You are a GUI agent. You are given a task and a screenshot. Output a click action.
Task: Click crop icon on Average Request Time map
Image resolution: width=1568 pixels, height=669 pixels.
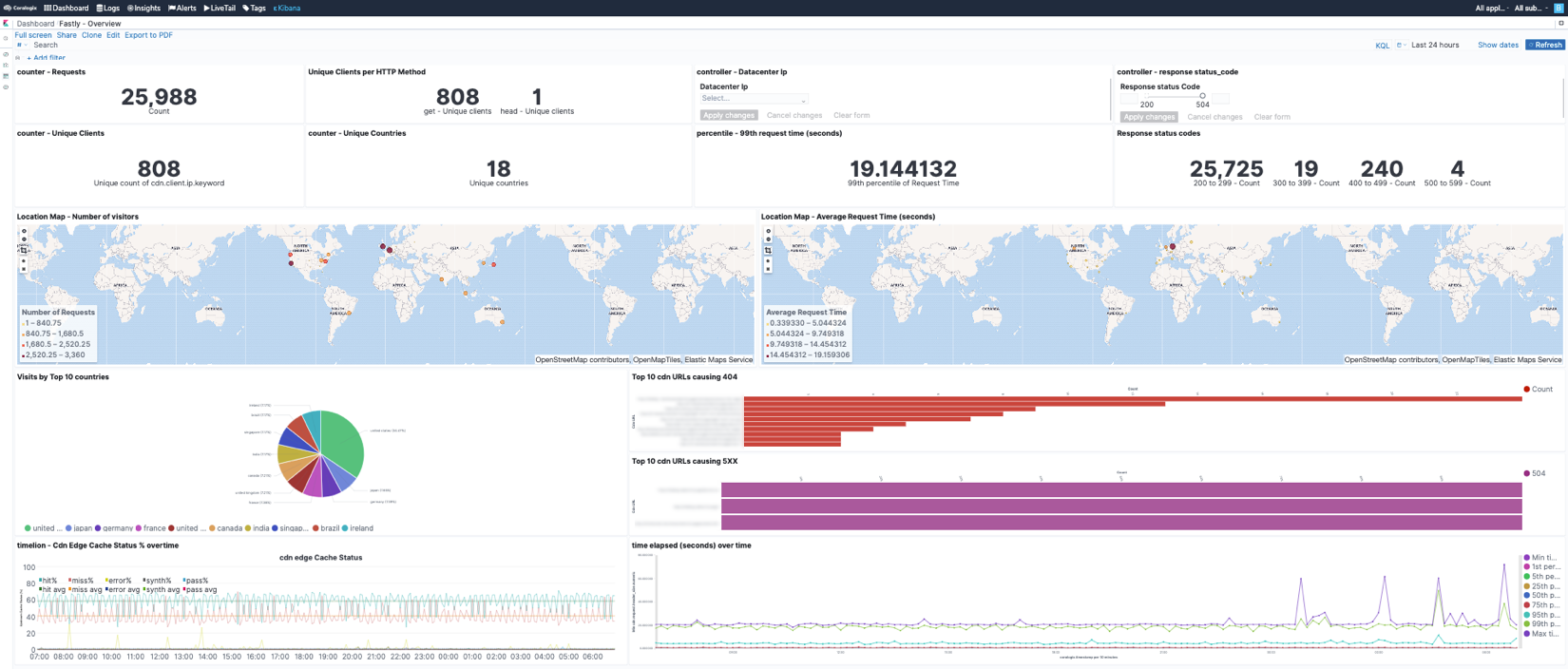pos(768,251)
